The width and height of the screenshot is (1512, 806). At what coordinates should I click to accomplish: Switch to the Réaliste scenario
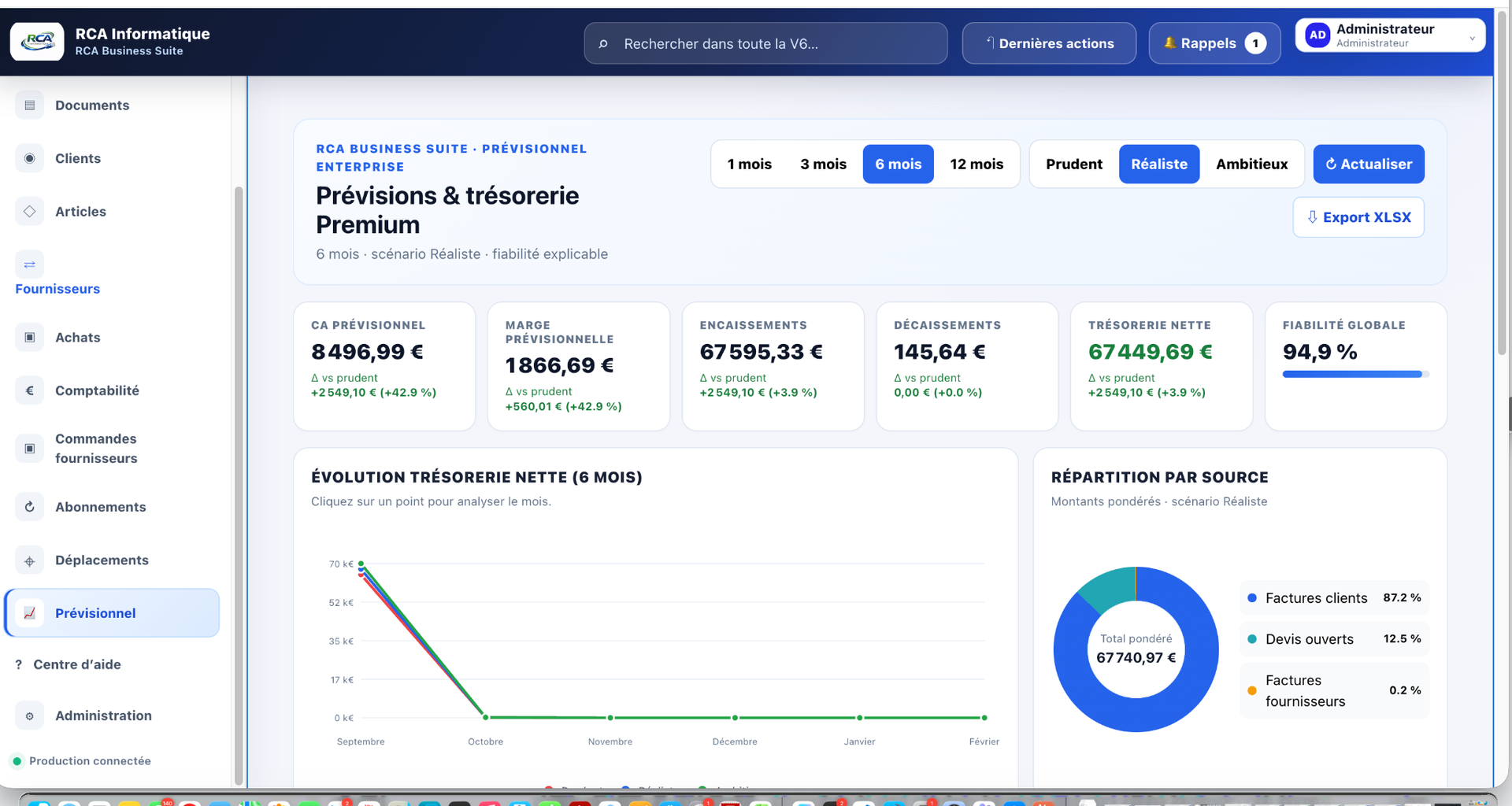(1159, 164)
